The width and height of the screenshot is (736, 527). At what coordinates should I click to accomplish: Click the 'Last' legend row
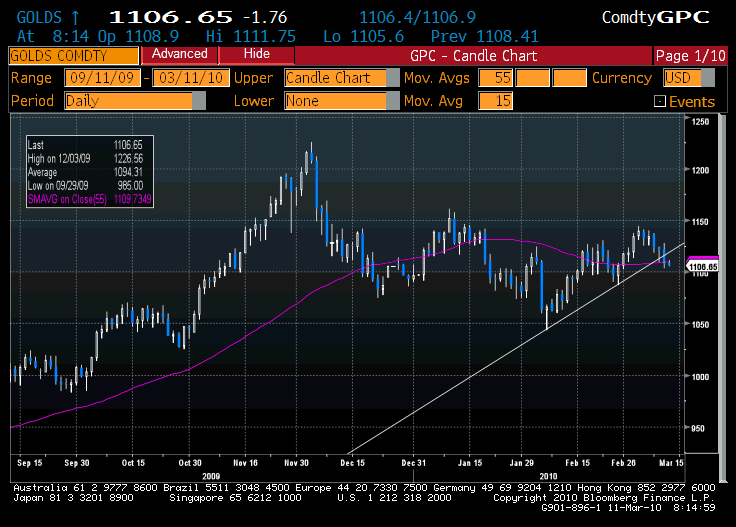click(85, 145)
